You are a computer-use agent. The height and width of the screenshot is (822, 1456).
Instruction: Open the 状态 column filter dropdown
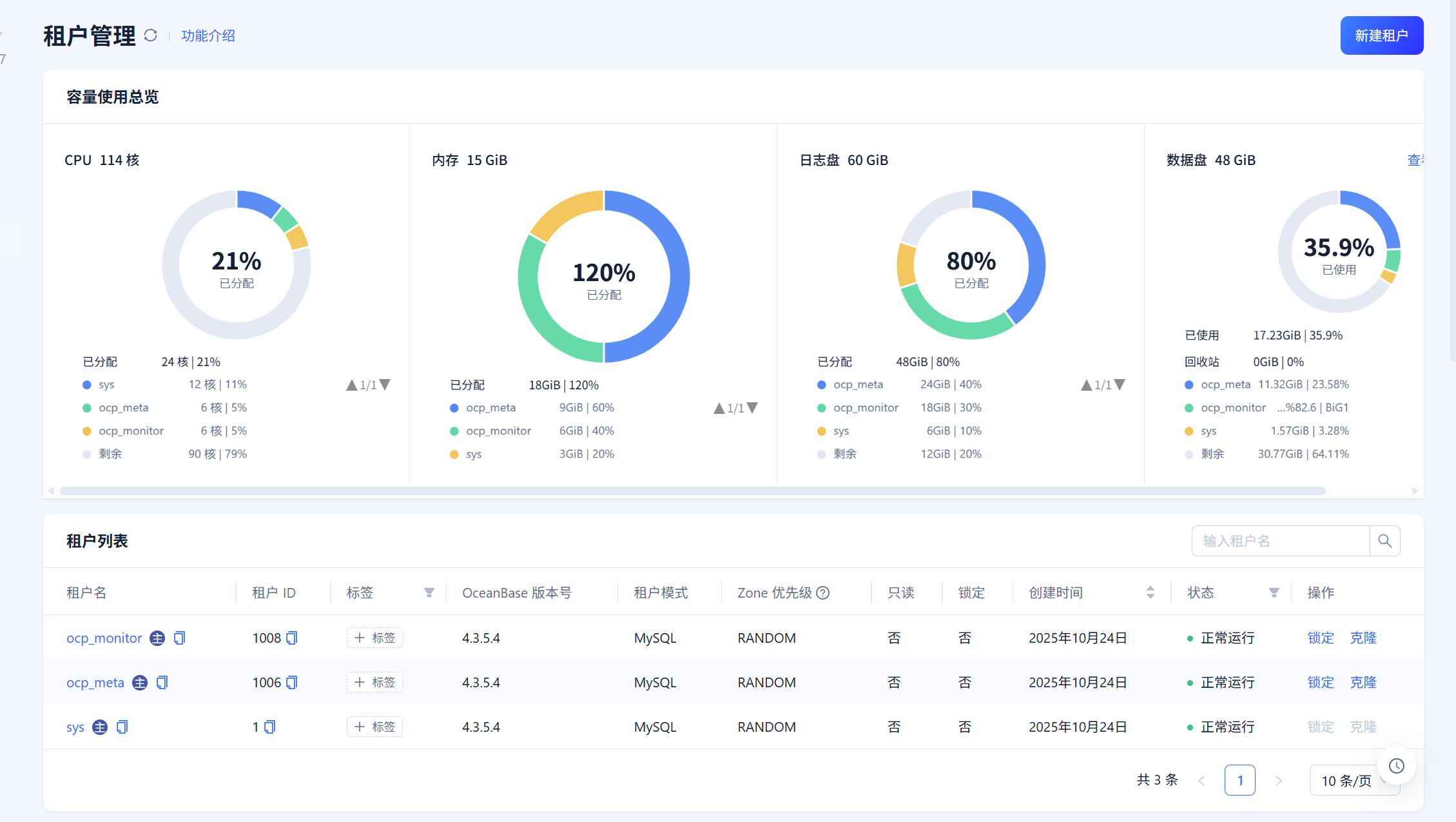[x=1274, y=592]
